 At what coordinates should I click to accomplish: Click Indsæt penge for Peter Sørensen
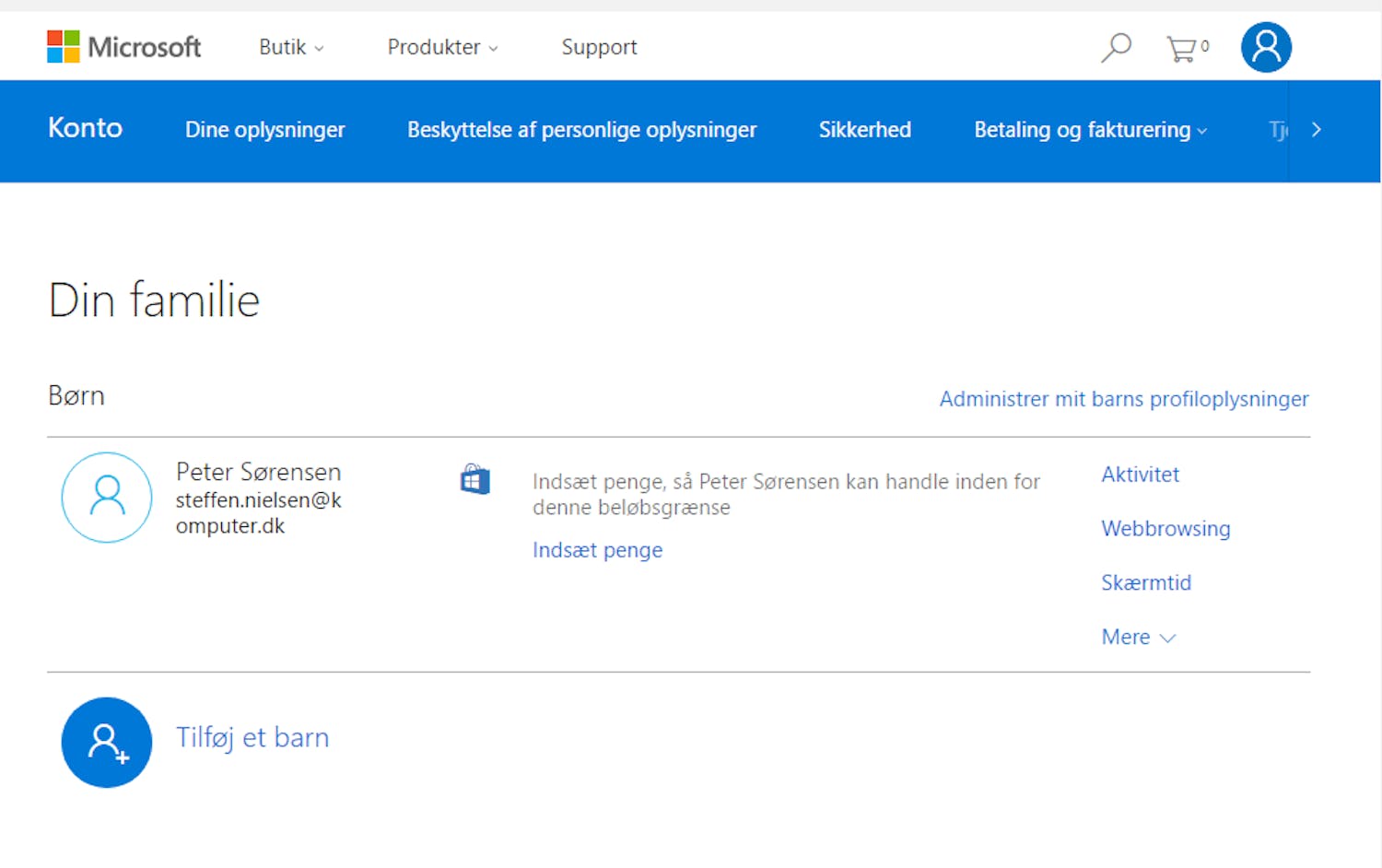pos(597,549)
